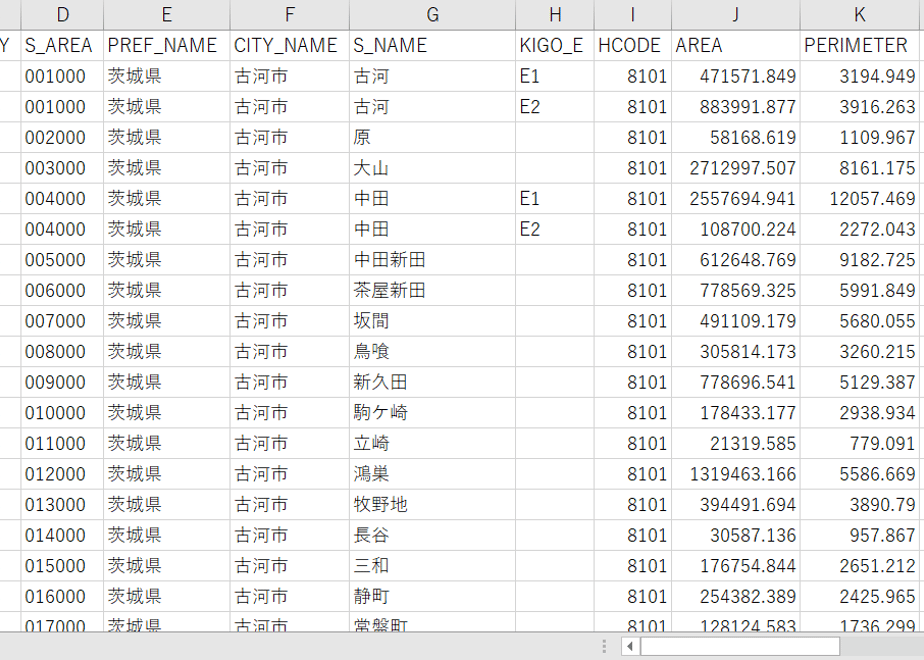Select the area cell 491109.179
This screenshot has width=924, height=660.
(x=735, y=321)
